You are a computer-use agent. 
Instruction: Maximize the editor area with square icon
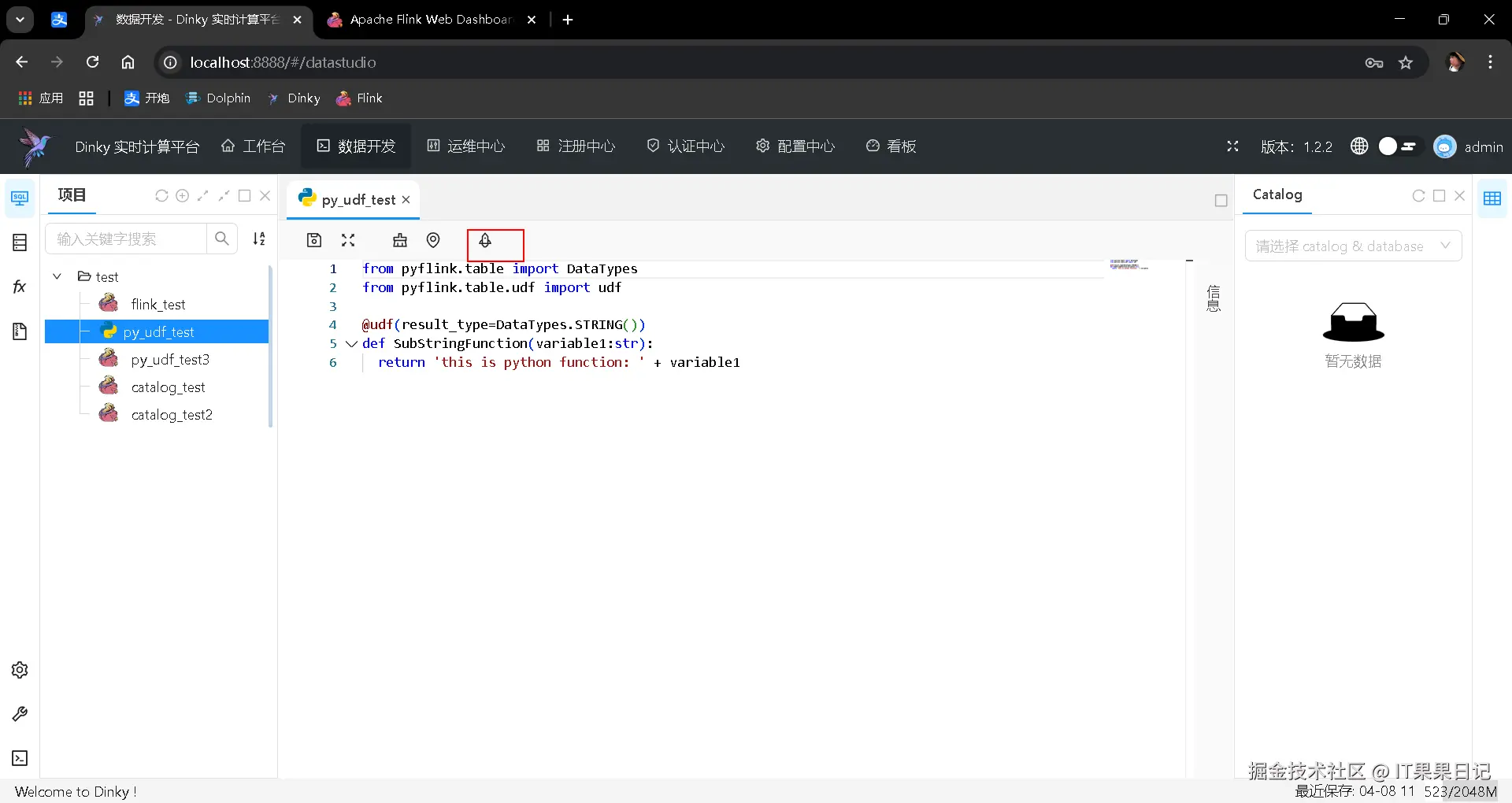[x=1221, y=201]
